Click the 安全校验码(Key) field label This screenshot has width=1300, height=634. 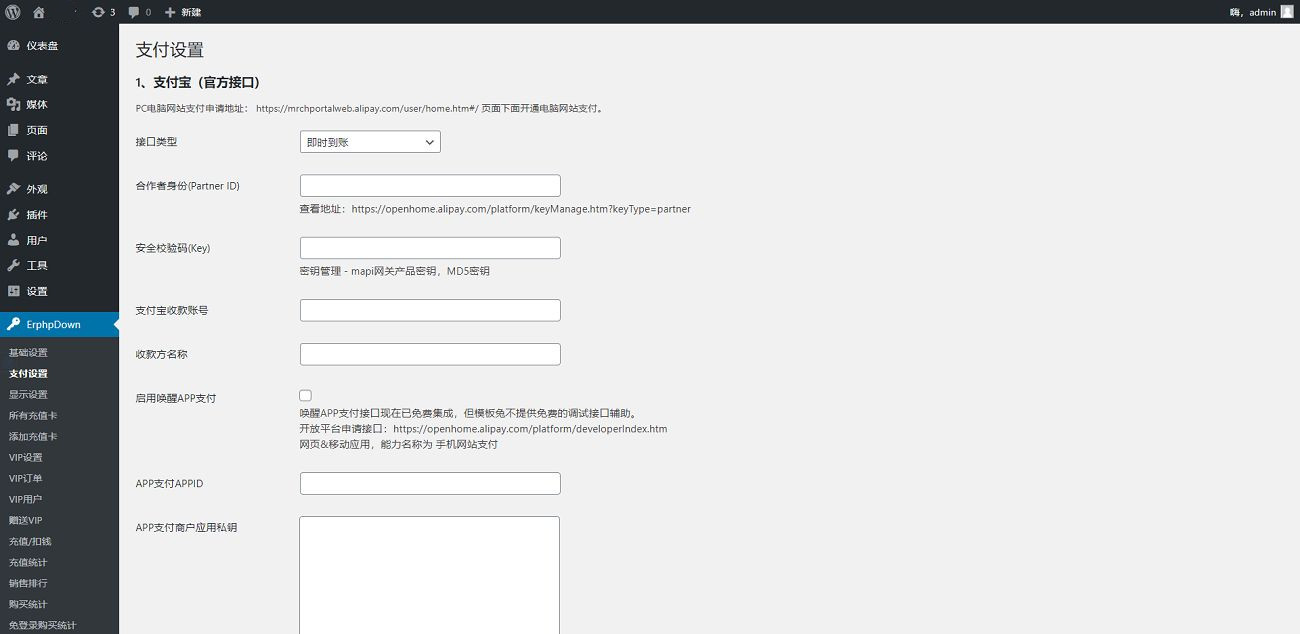(173, 248)
